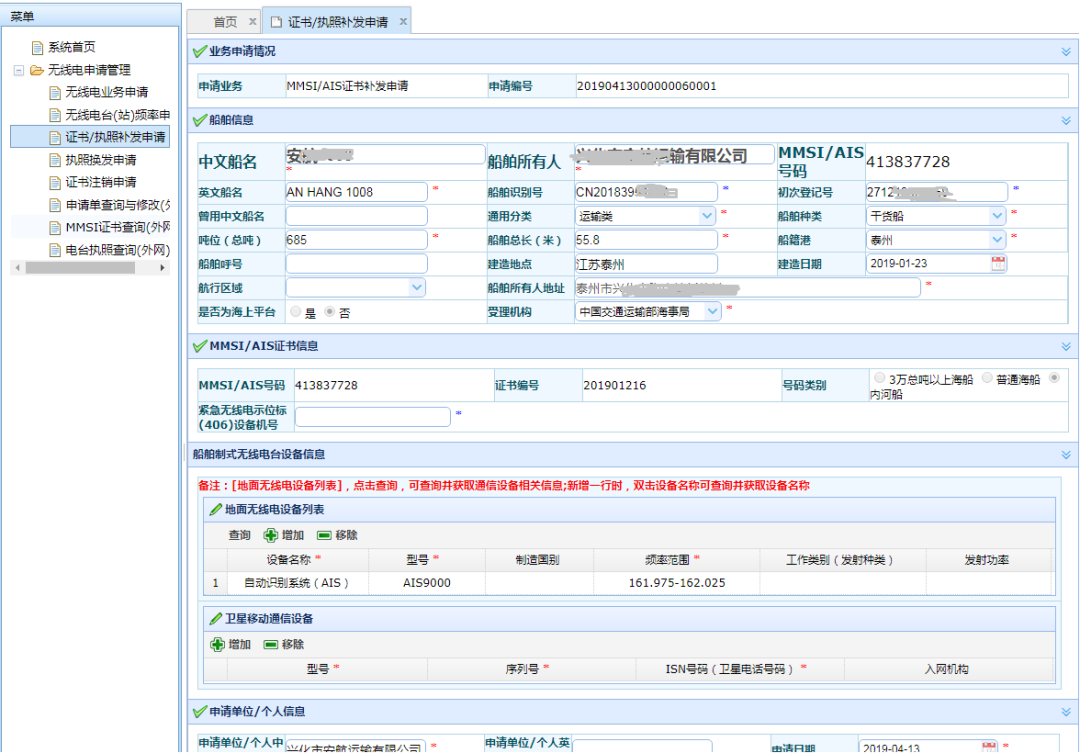Switch to the 证书/执照补发申请 tab
The height and width of the screenshot is (753, 1080).
(338, 22)
